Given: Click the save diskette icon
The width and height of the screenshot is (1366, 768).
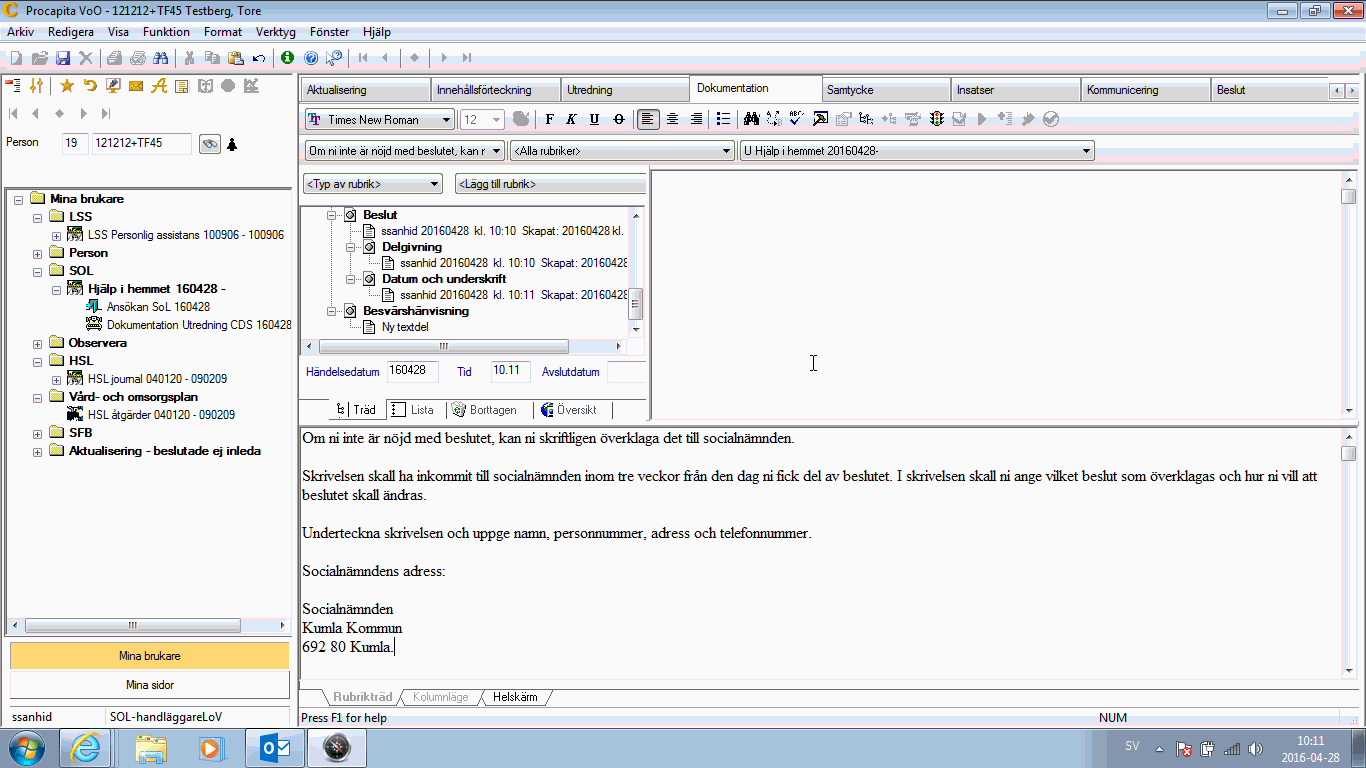Looking at the screenshot, I should click(63, 58).
